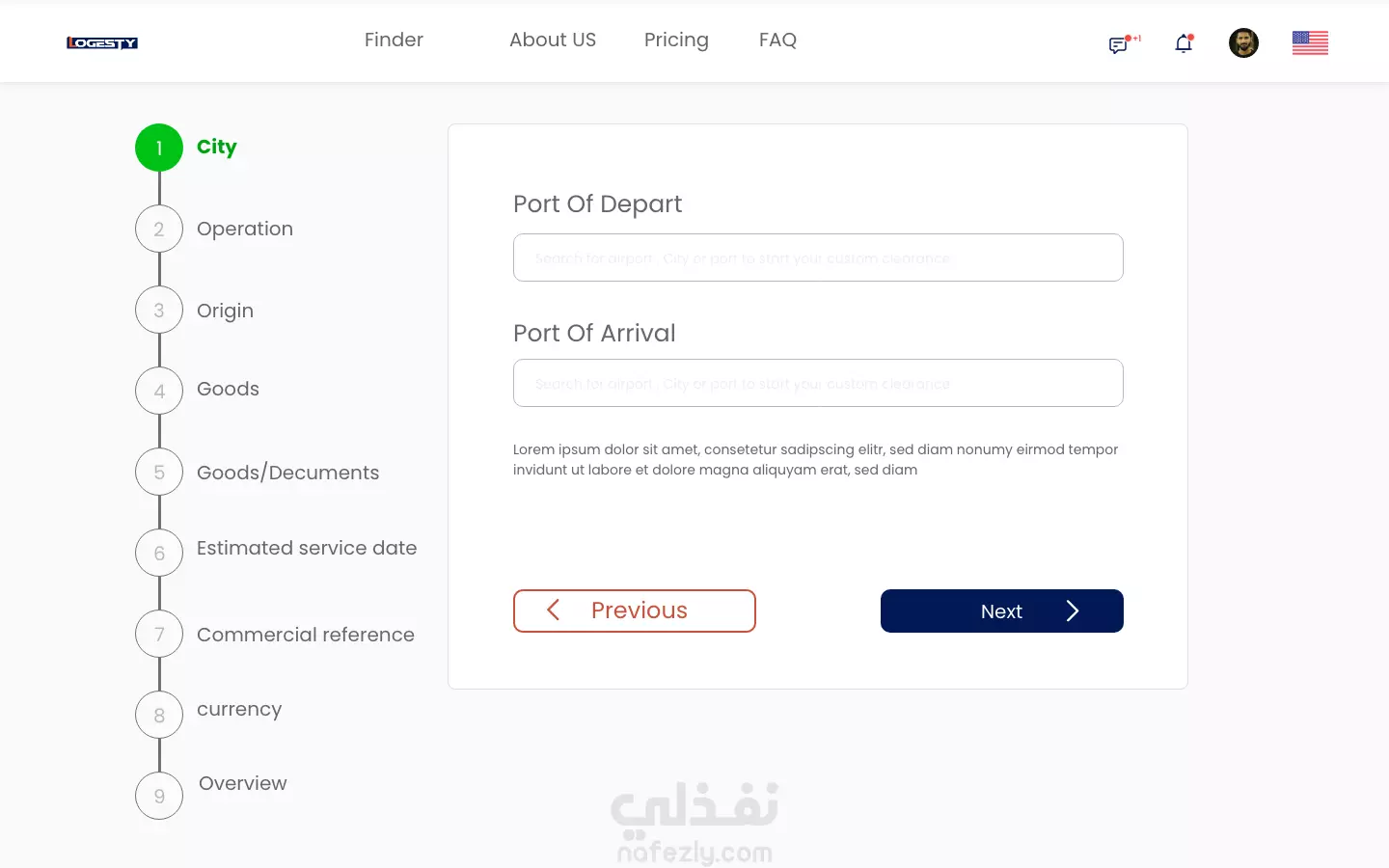The width and height of the screenshot is (1389, 868).
Task: Click the Next button
Action: 1001,610
